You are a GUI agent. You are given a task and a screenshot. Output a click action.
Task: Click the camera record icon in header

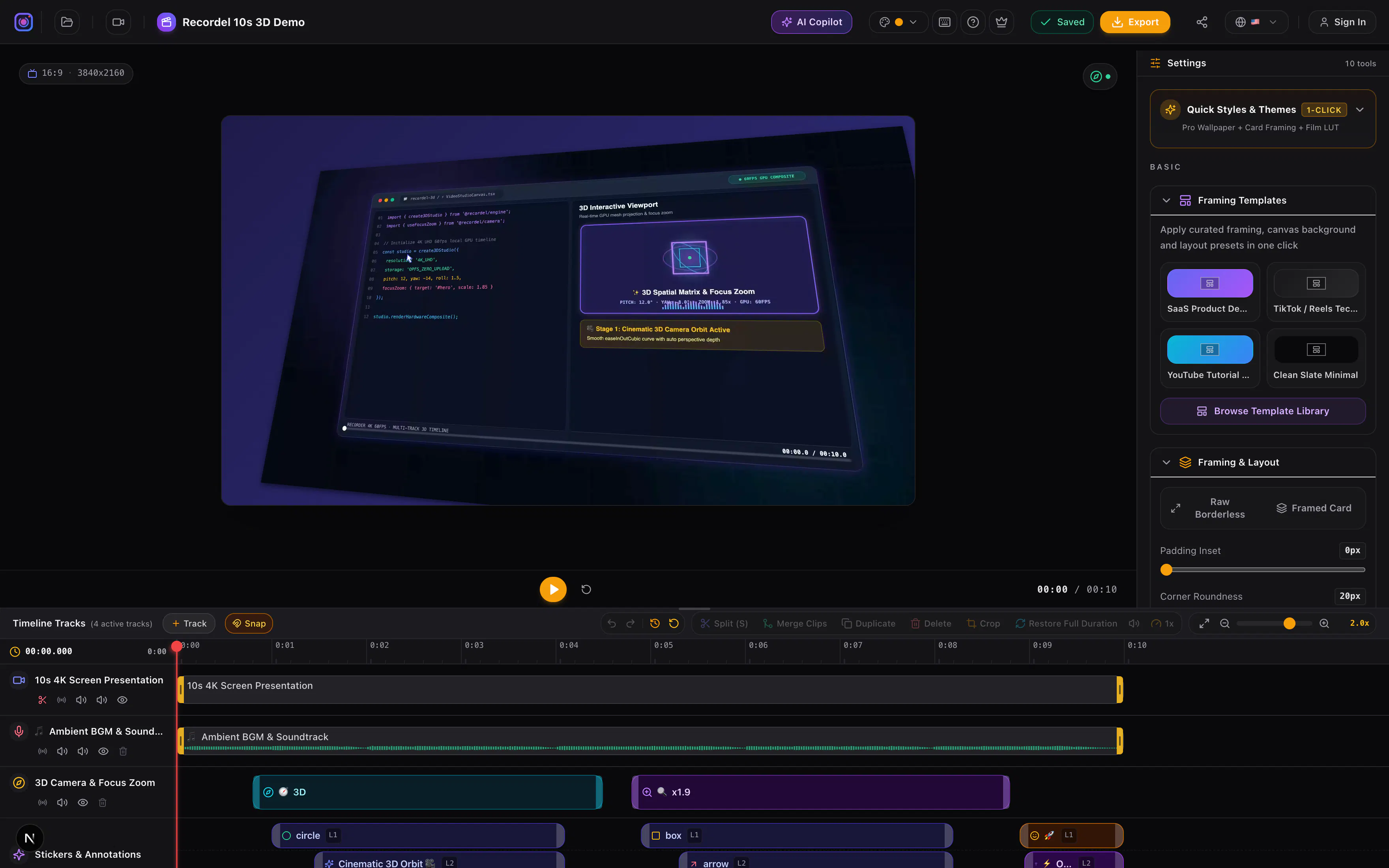(x=118, y=22)
